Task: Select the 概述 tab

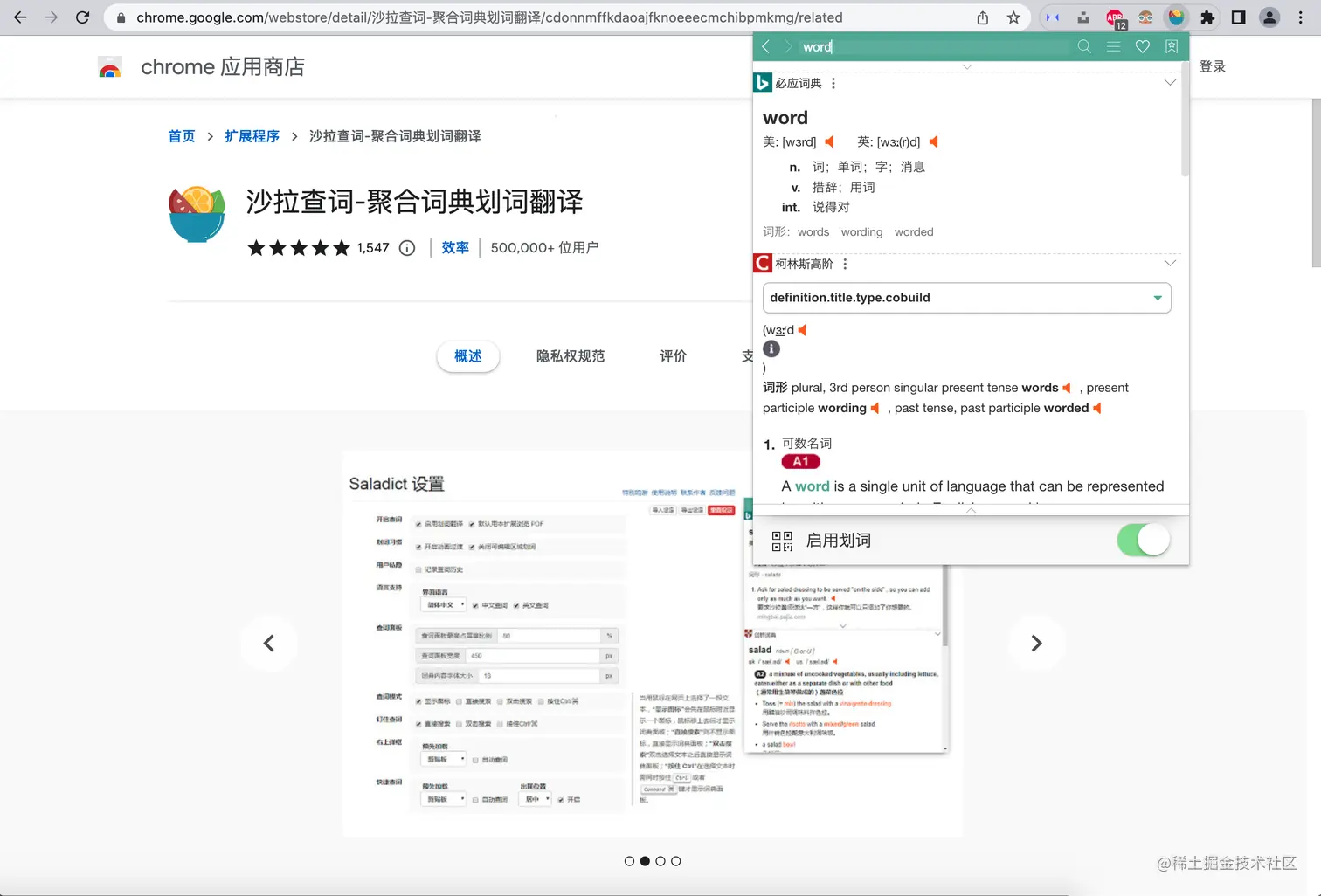Action: click(x=467, y=356)
